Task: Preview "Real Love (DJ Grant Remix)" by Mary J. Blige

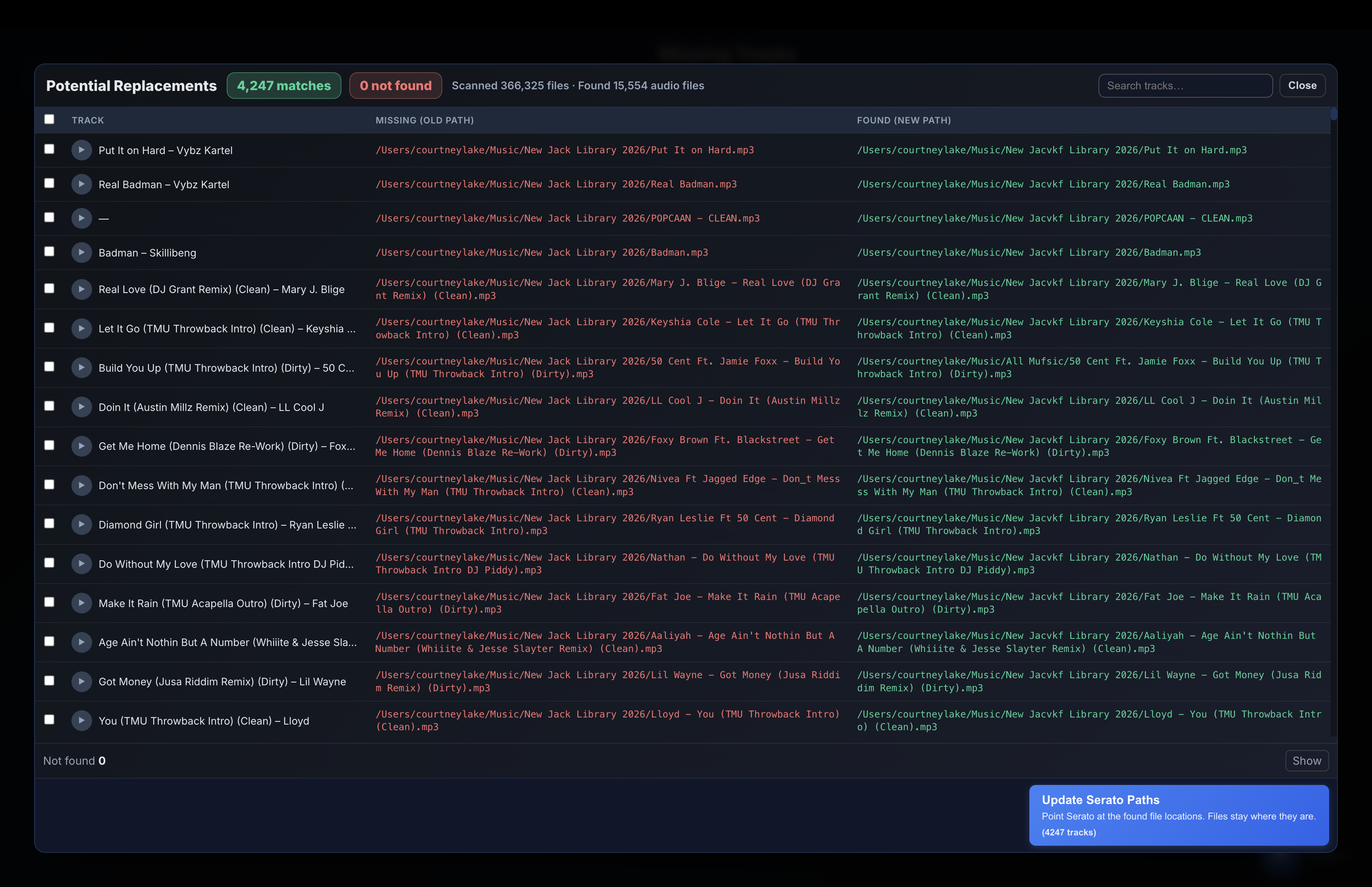Action: [81, 289]
